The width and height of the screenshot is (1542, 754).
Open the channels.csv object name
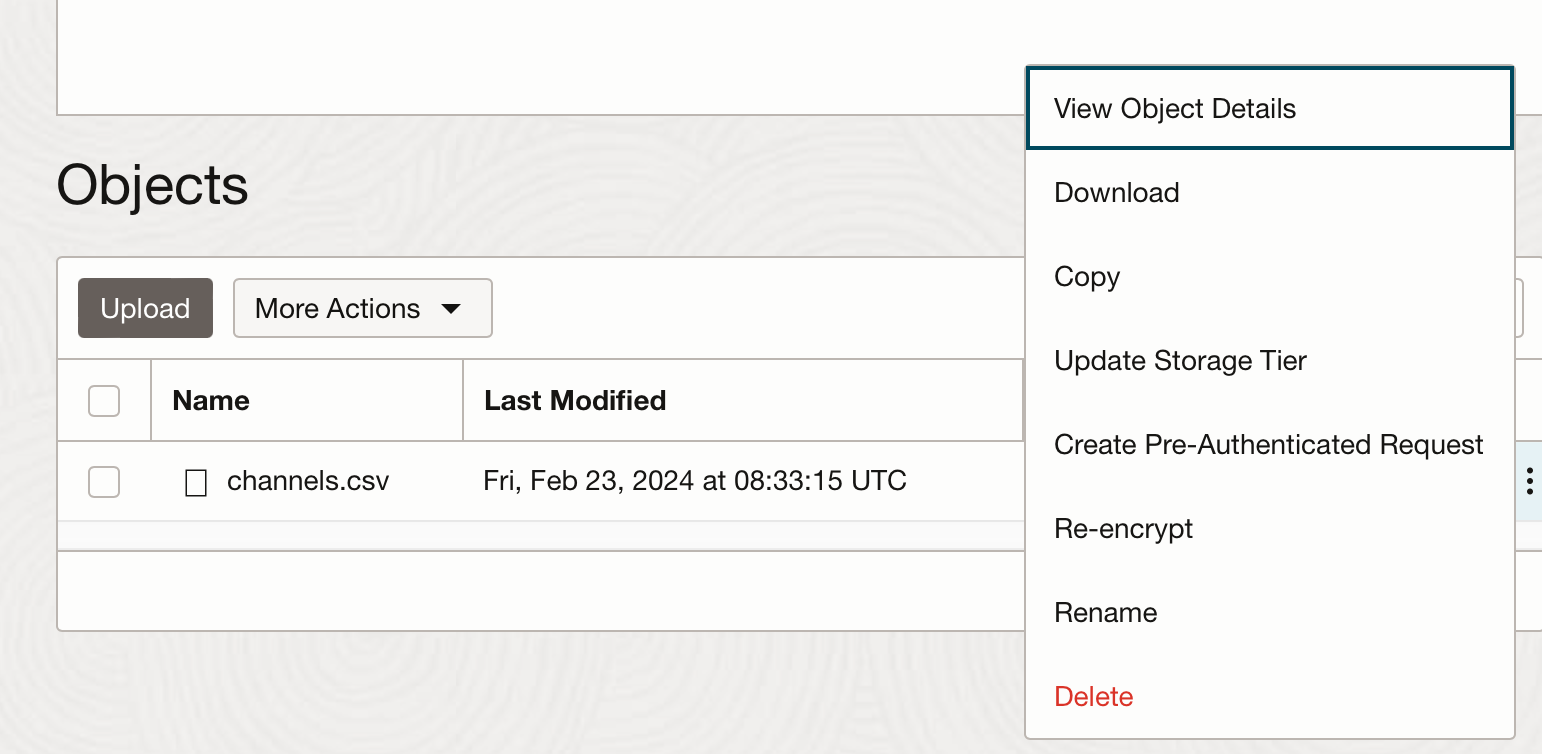click(x=308, y=482)
